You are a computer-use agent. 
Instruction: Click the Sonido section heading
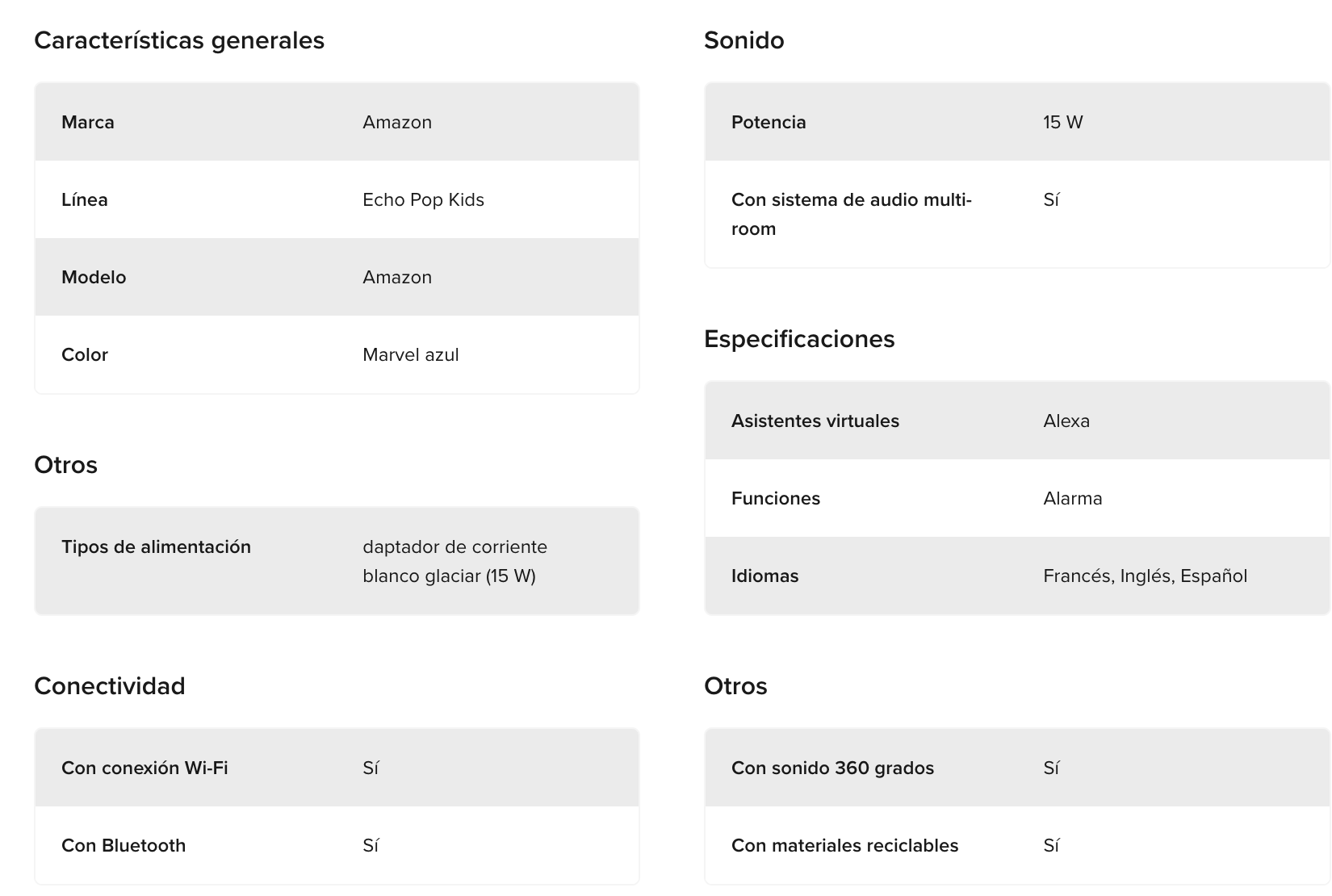click(743, 40)
